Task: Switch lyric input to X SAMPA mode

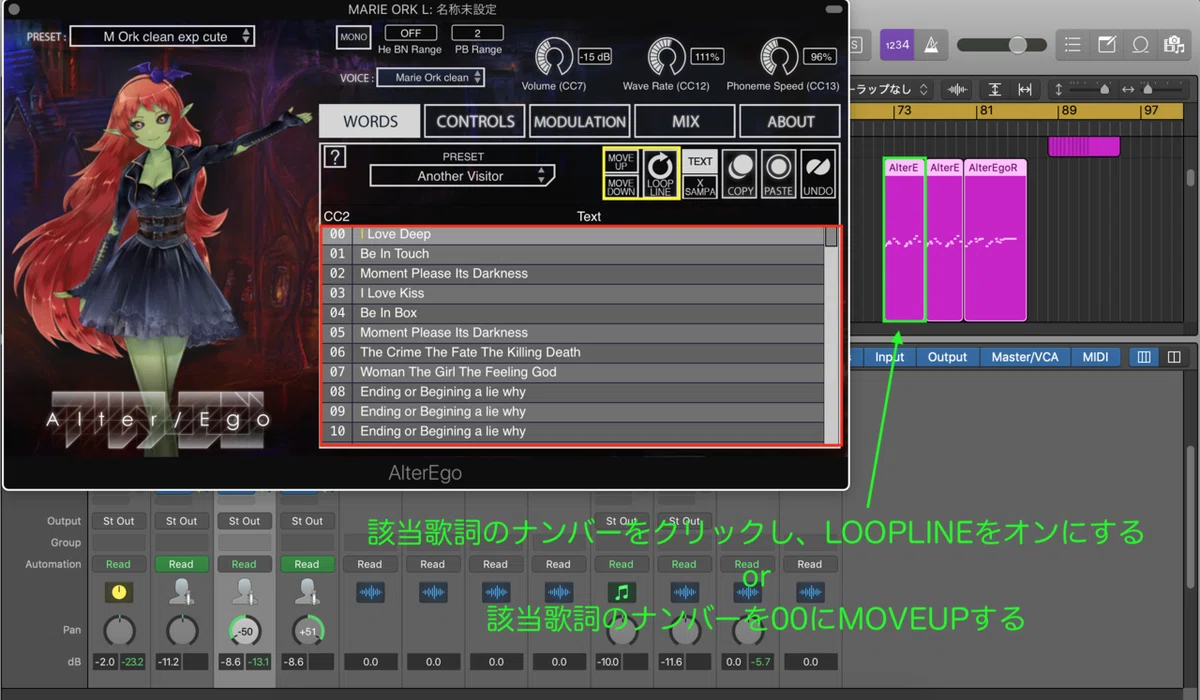Action: pyautogui.click(x=700, y=186)
